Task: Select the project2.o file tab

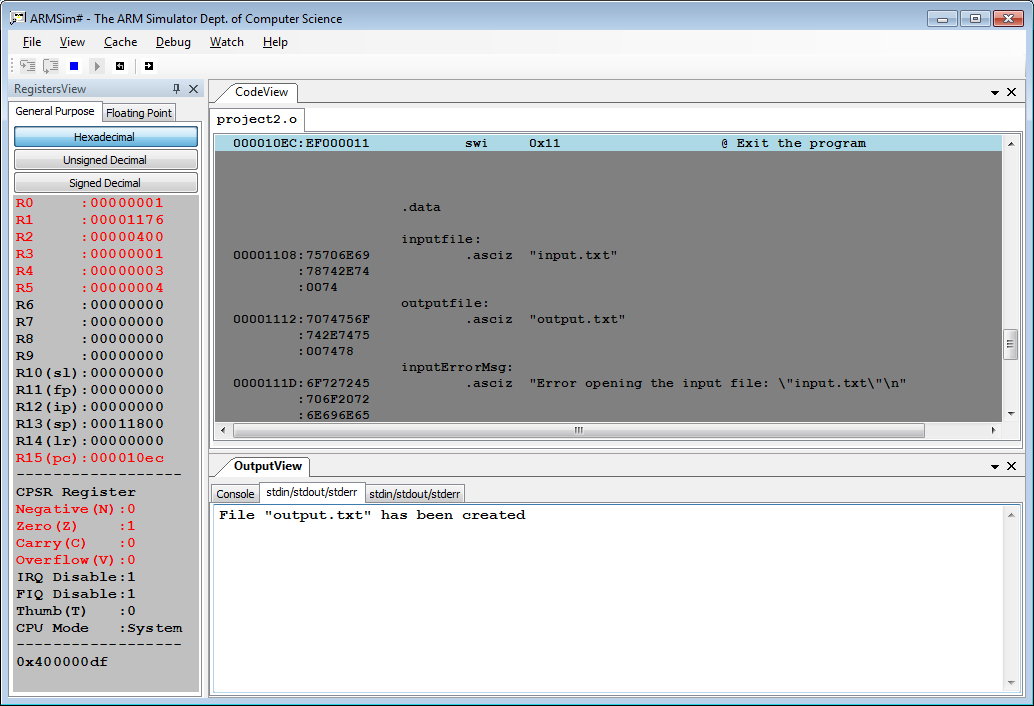Action: click(x=257, y=119)
